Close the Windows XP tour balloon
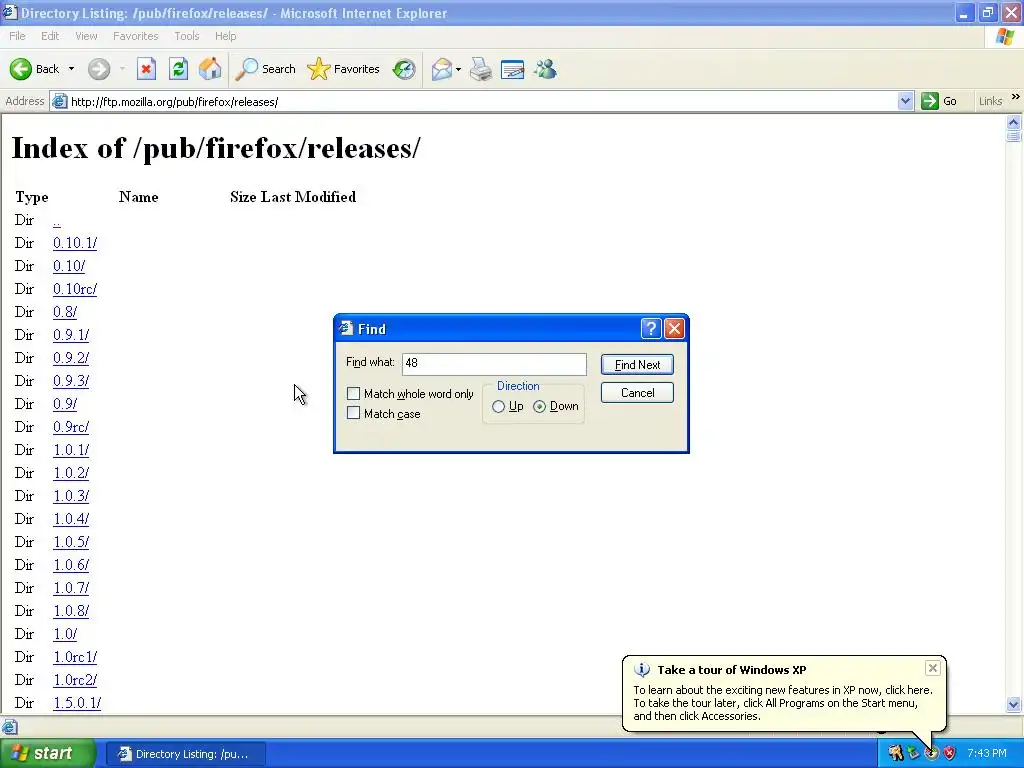 (933, 667)
